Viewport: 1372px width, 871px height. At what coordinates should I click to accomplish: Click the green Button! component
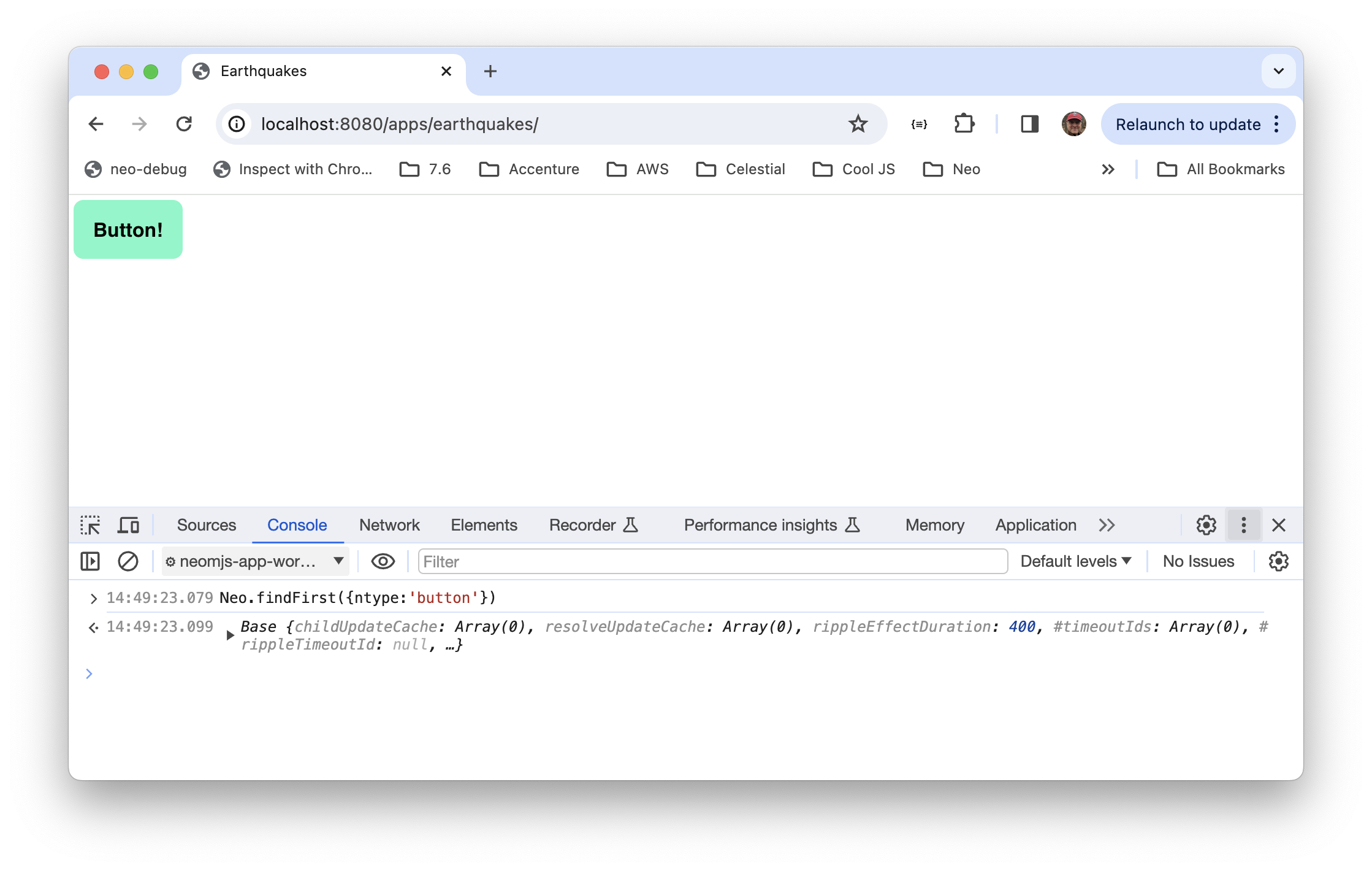[x=128, y=230]
